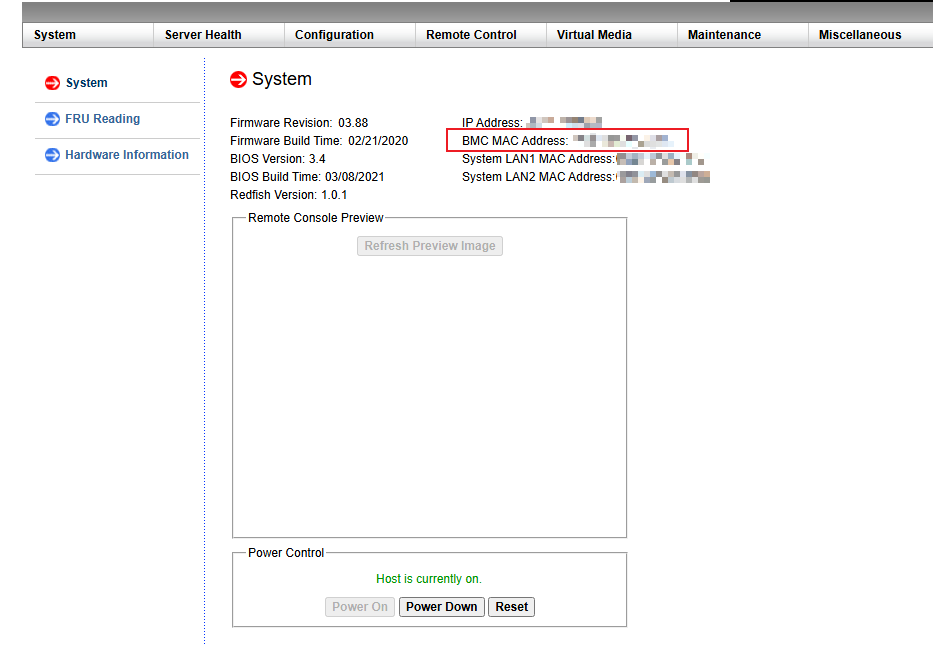Open the Miscellaneous menu
The image size is (933, 646).
[859, 35]
